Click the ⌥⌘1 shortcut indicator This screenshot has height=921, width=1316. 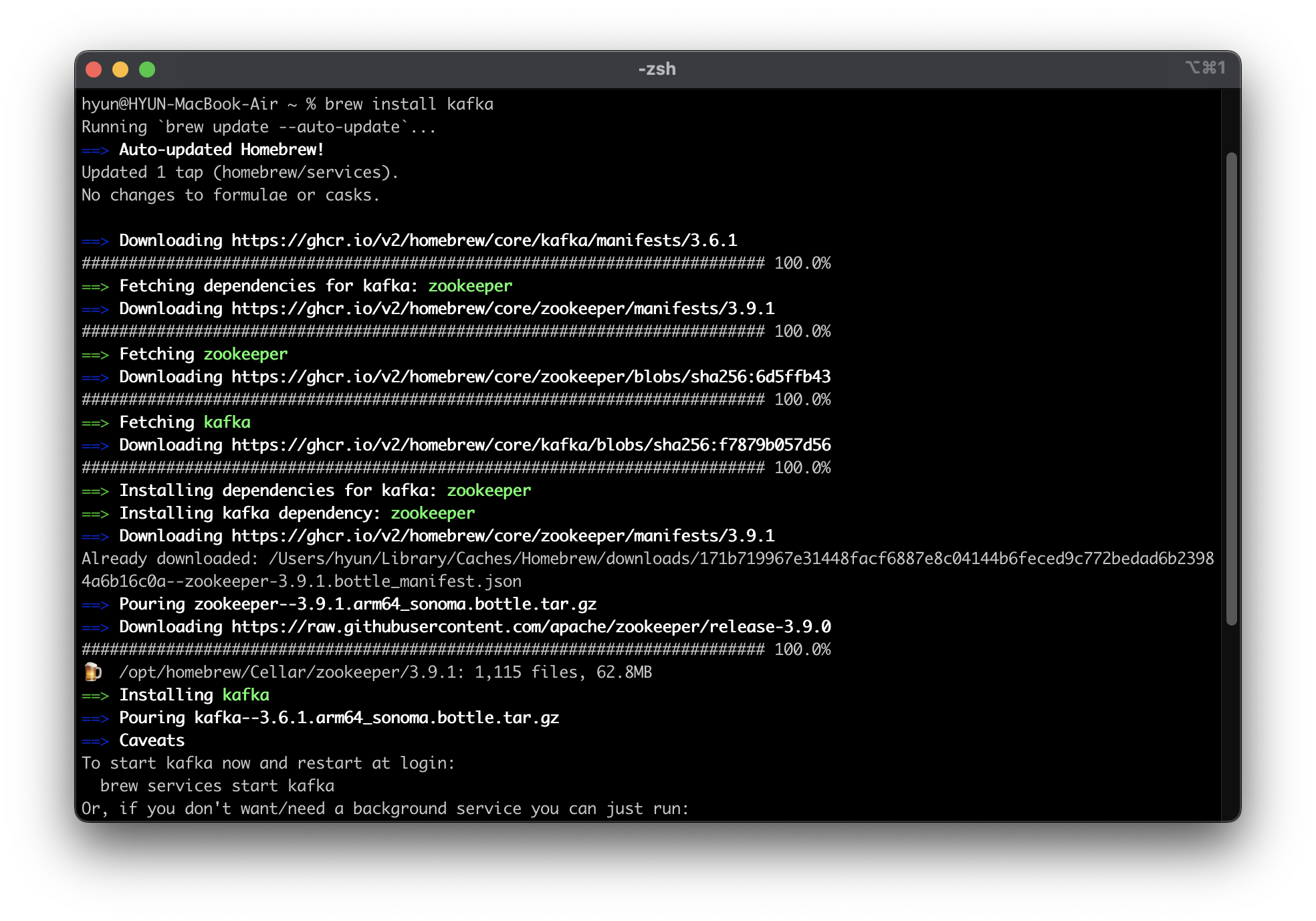(x=1205, y=68)
